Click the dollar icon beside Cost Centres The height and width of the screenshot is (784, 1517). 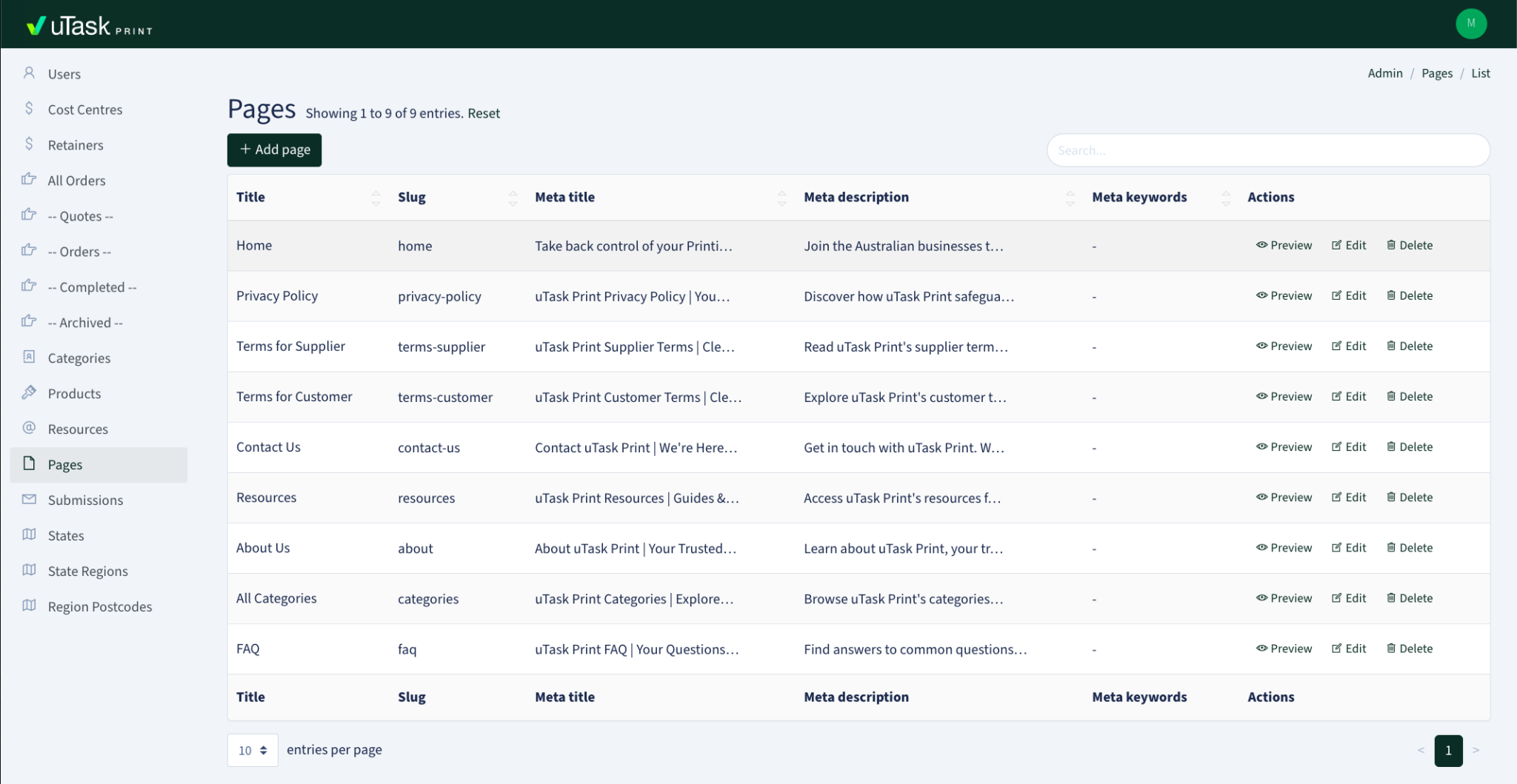pos(29,108)
